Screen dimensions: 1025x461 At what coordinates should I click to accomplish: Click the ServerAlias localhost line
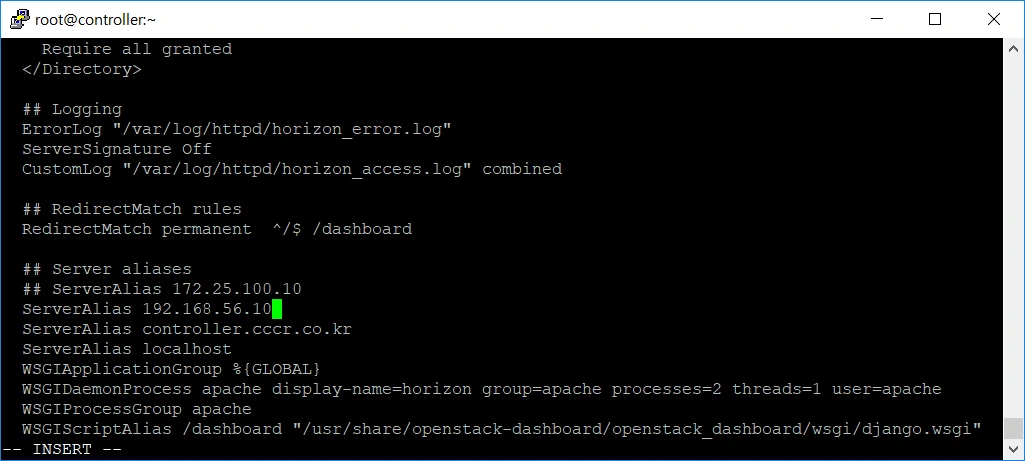click(x=127, y=349)
